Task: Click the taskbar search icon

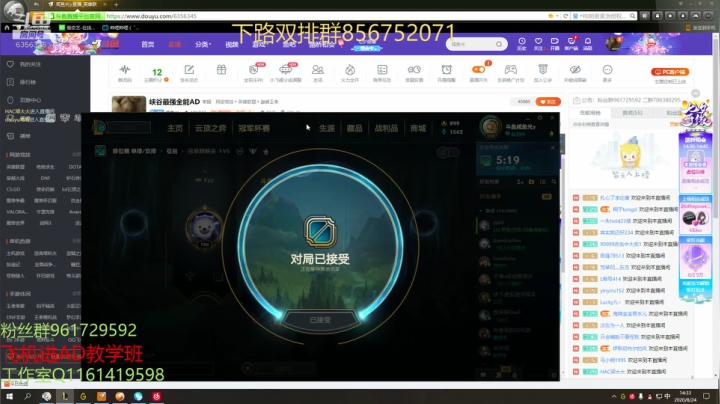Action: 28,396
